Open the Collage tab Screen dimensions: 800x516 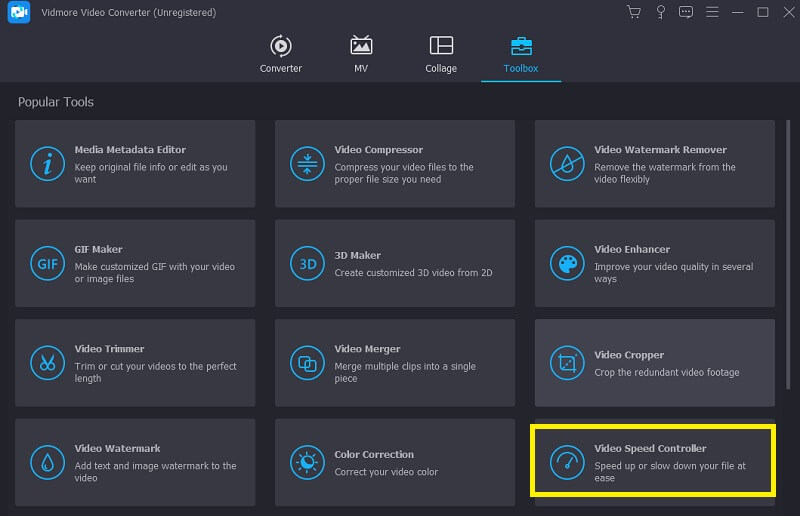[441, 54]
